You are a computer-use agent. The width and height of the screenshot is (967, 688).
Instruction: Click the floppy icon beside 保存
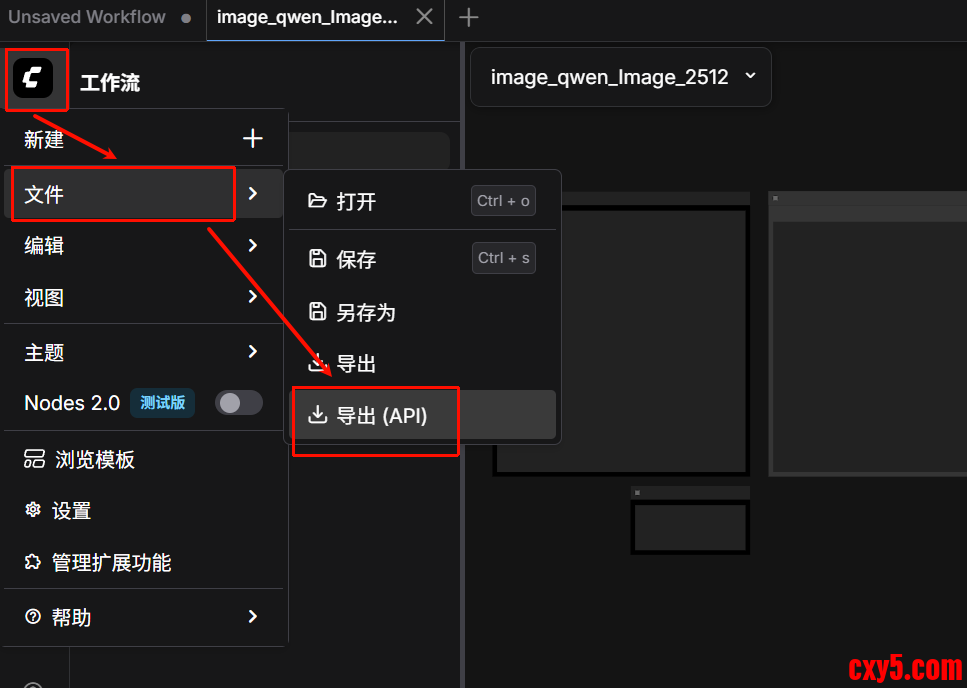tap(317, 258)
